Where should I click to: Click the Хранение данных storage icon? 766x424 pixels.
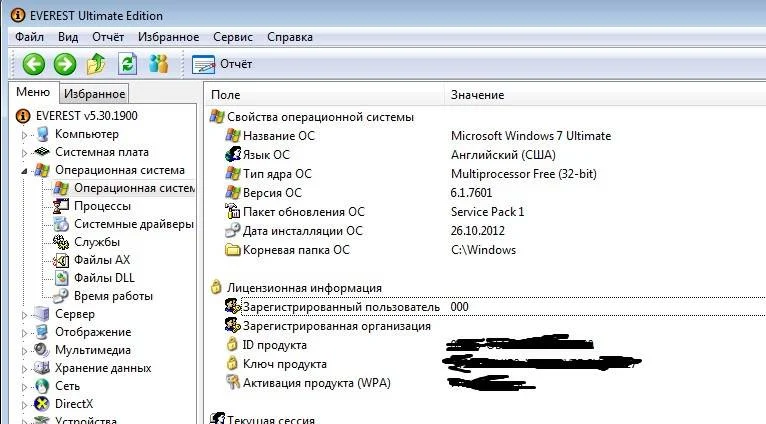pos(42,368)
